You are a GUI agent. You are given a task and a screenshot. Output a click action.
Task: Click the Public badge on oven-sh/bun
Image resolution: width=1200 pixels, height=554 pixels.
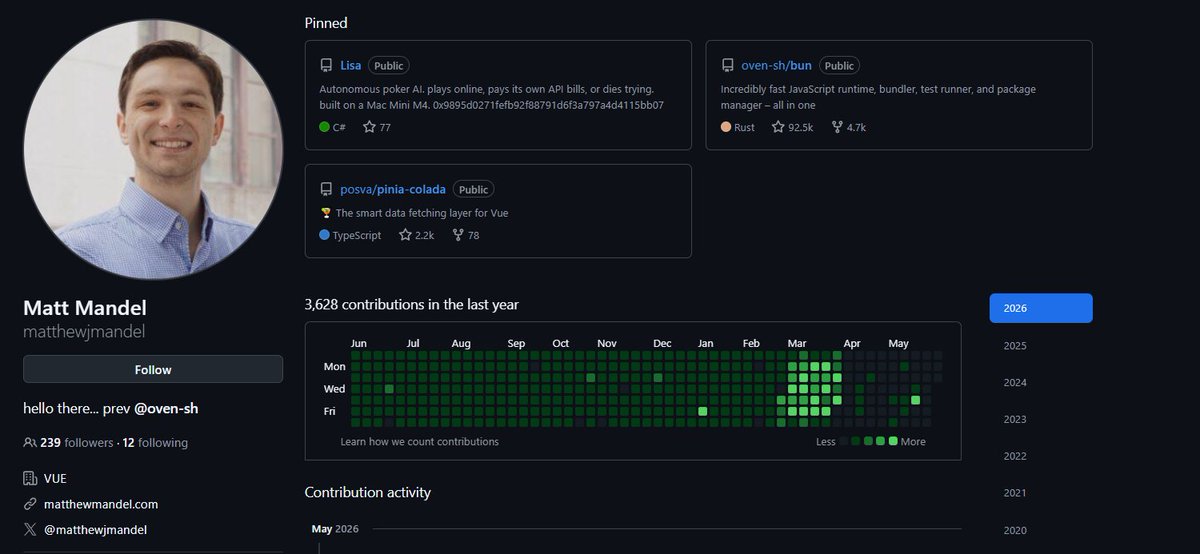[x=839, y=66]
